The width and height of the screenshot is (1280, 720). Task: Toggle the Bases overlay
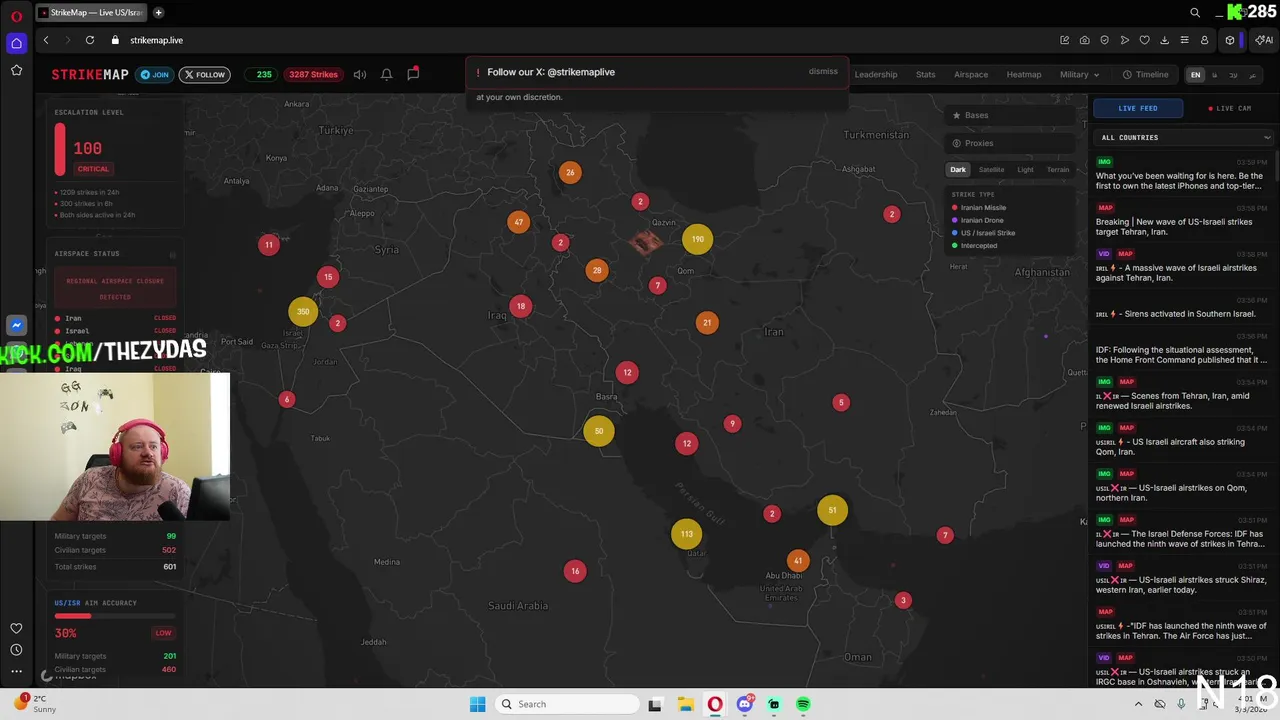tap(1011, 115)
